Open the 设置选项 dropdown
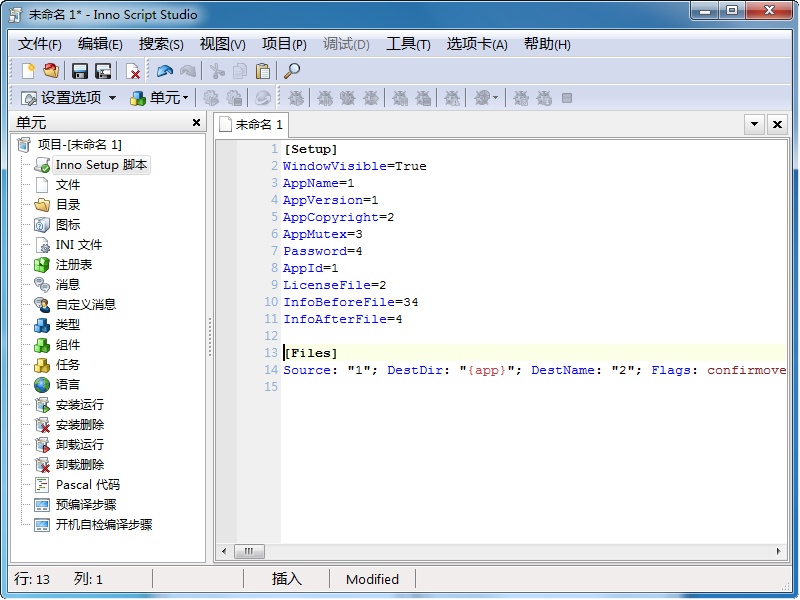The image size is (800, 600). click(69, 98)
